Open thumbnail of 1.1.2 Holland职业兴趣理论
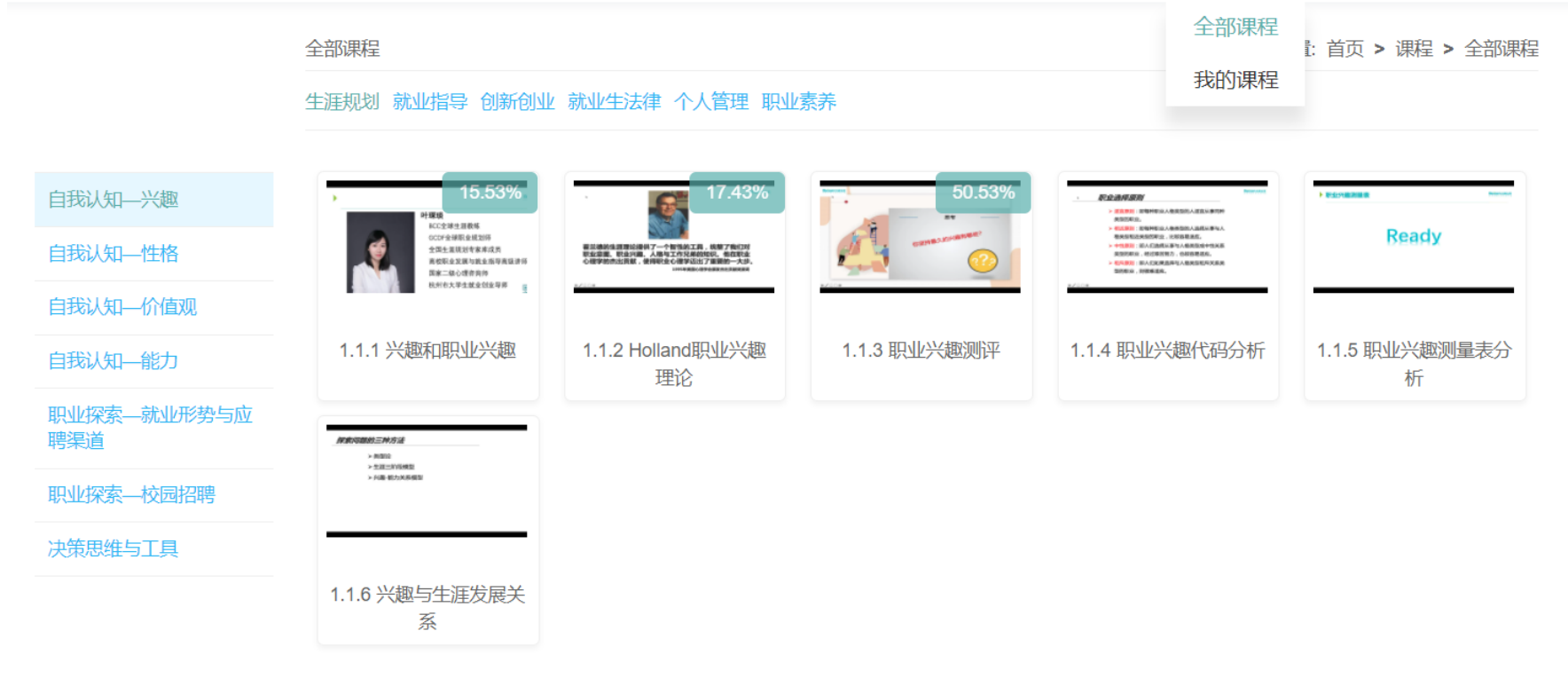 click(x=674, y=237)
